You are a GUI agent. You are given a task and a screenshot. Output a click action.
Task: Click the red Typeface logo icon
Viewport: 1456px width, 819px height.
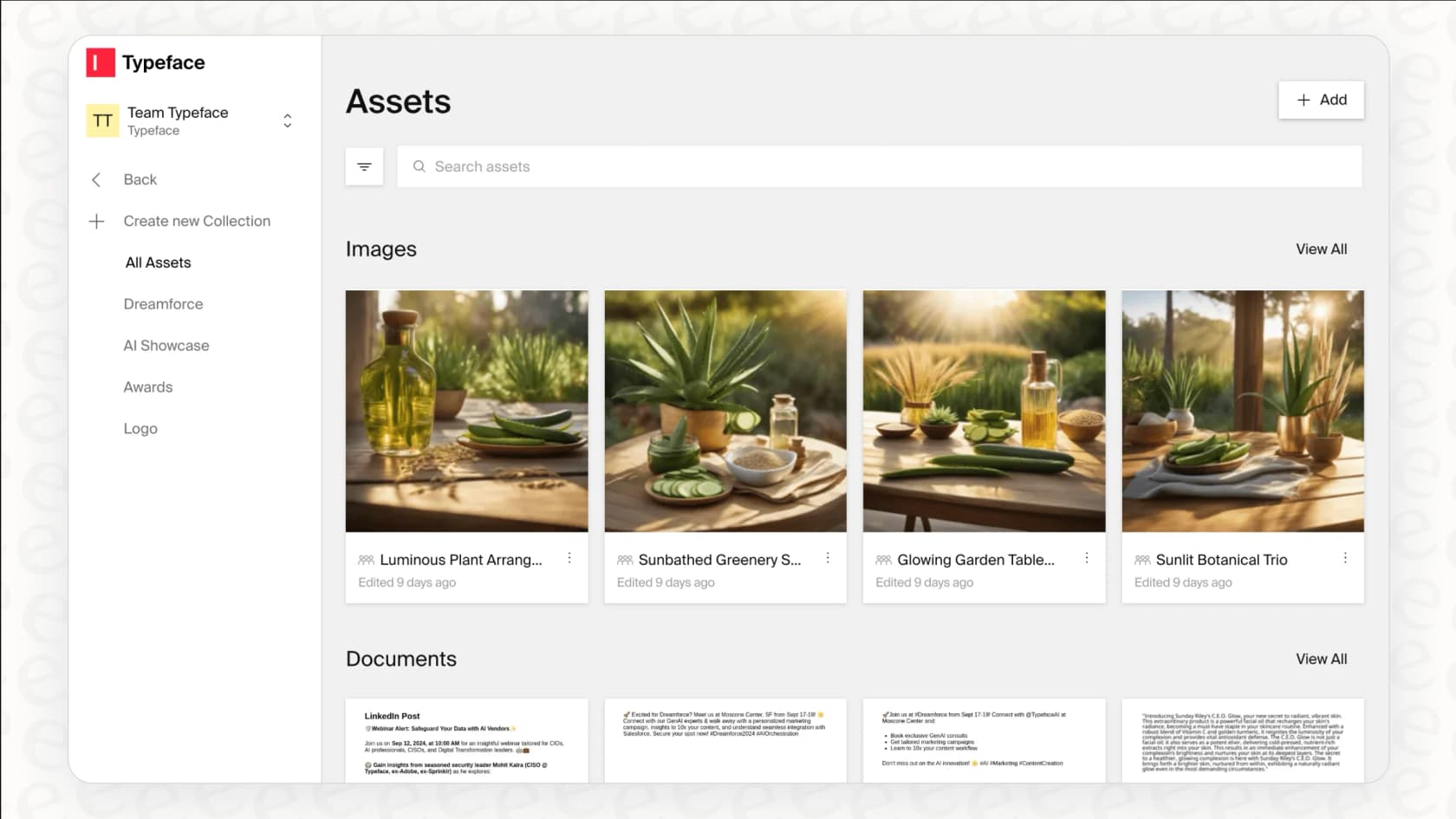101,62
